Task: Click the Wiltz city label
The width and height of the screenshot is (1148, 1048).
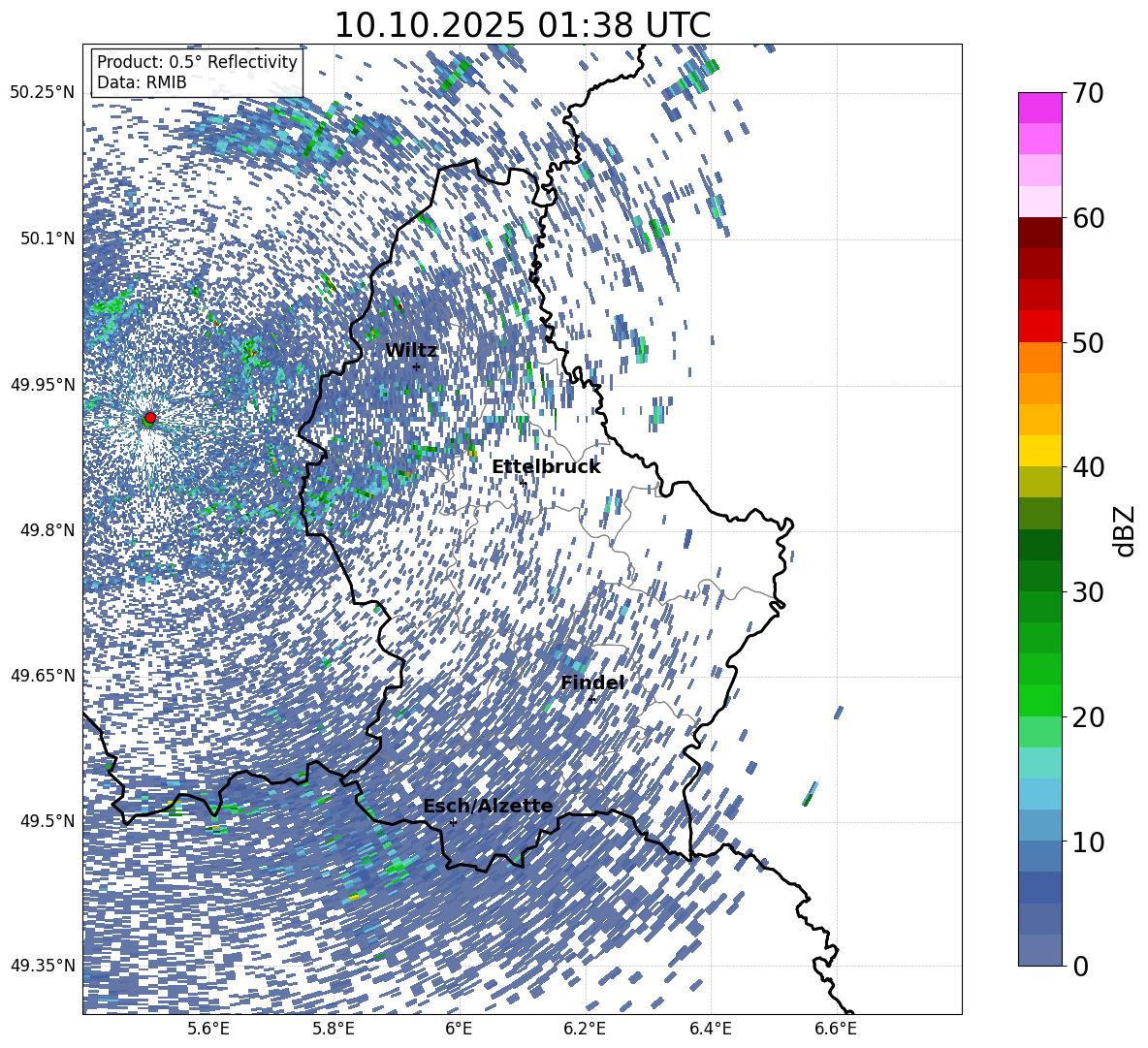Action: (x=411, y=351)
